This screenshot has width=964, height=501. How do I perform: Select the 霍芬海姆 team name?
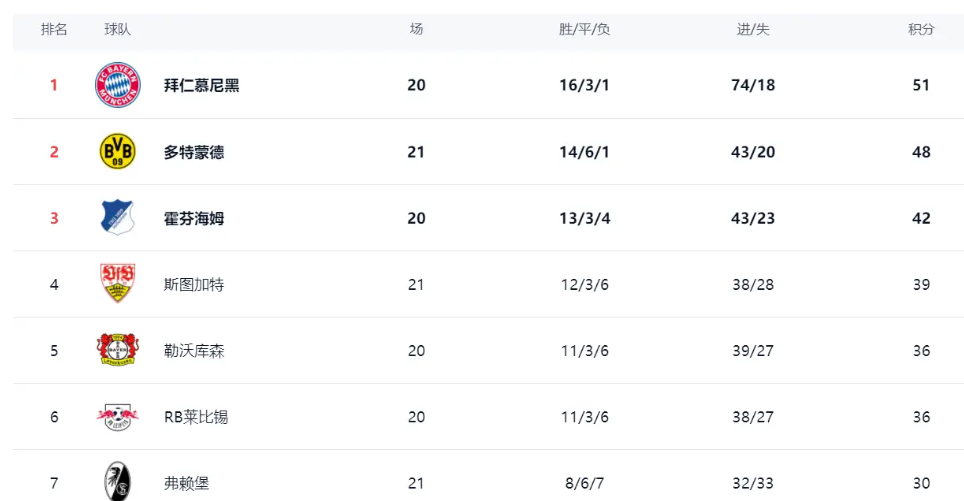pos(194,218)
